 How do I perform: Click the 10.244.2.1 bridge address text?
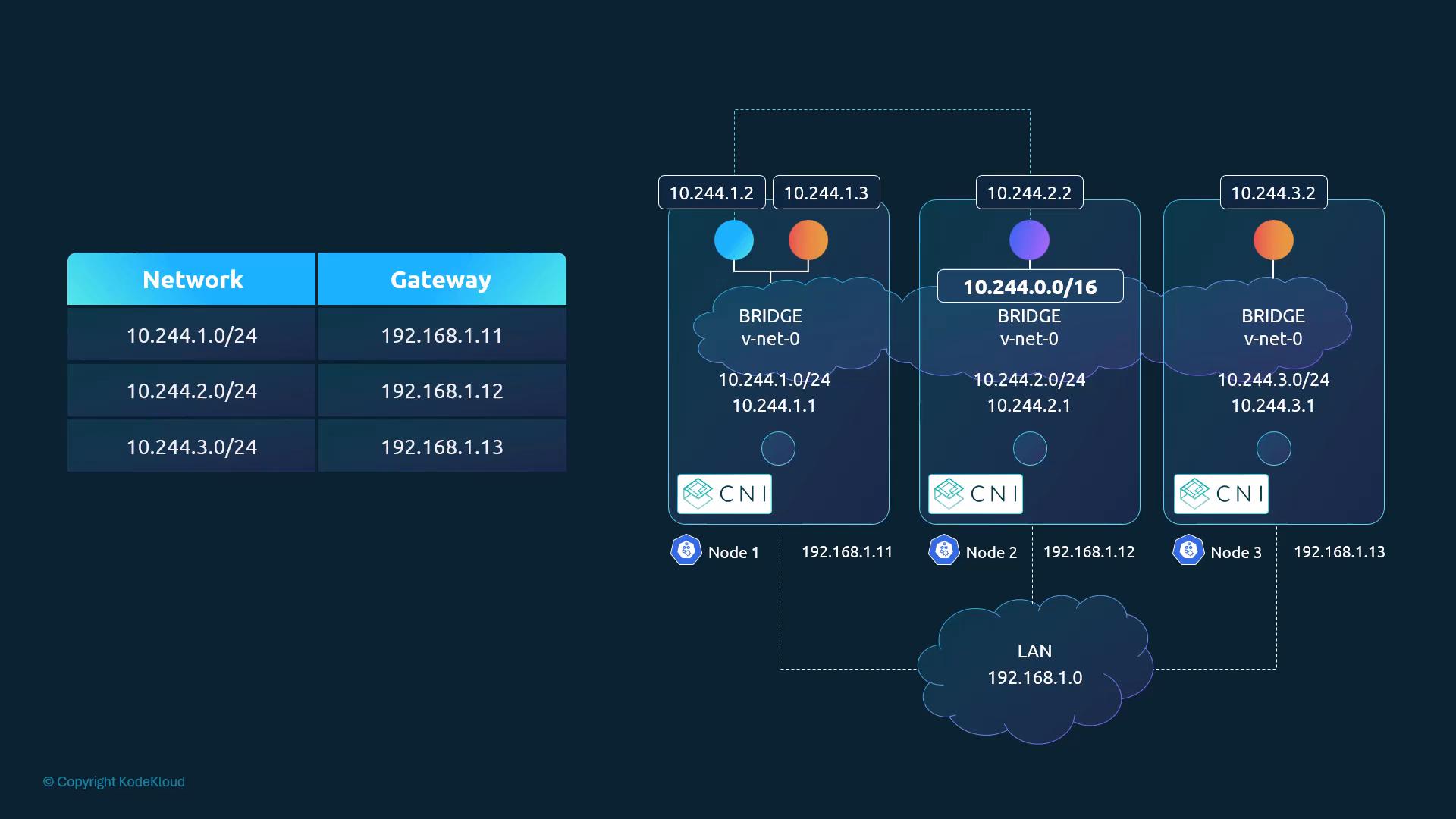click(1029, 406)
